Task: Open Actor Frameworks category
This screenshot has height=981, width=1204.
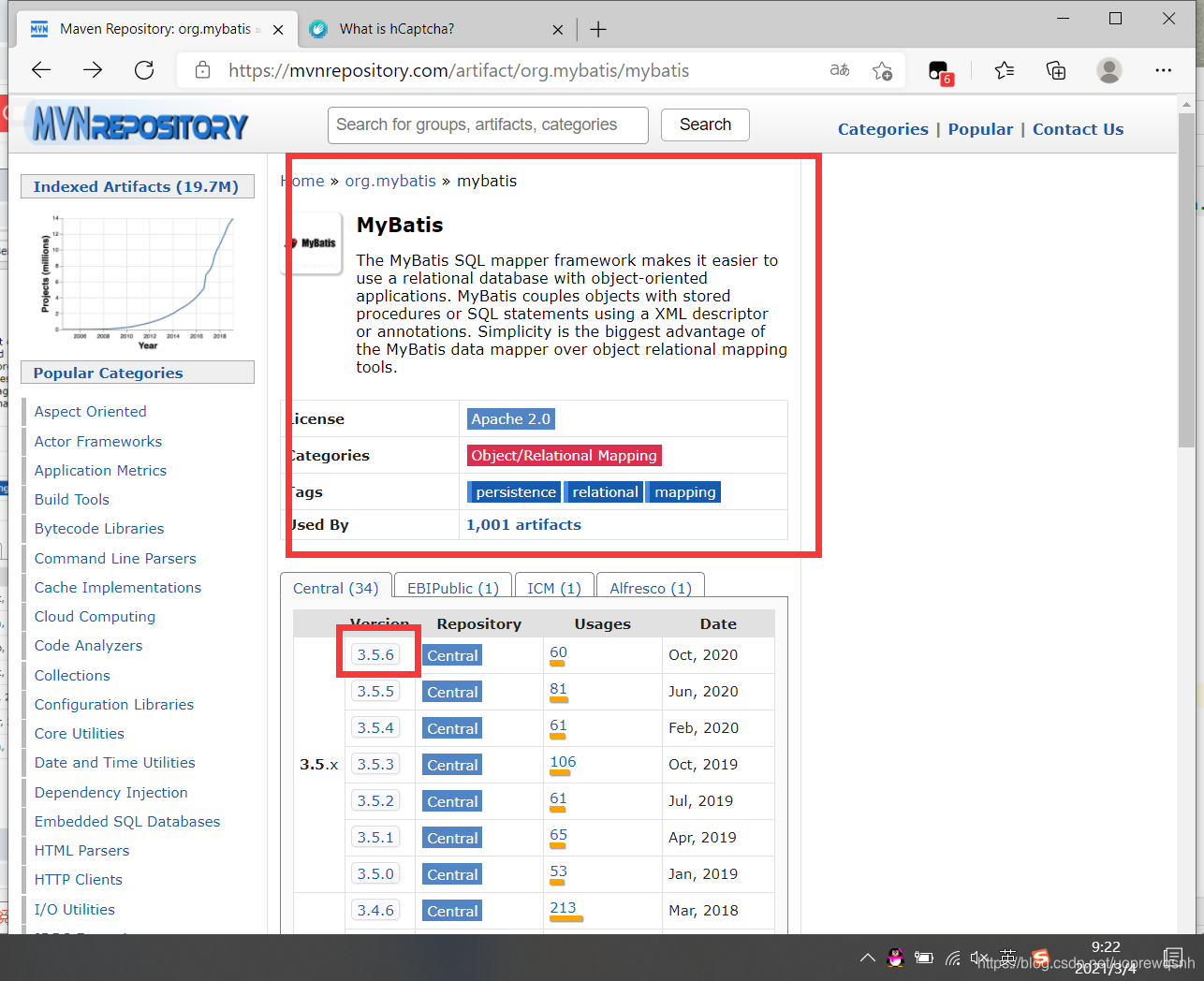Action: [x=98, y=442]
